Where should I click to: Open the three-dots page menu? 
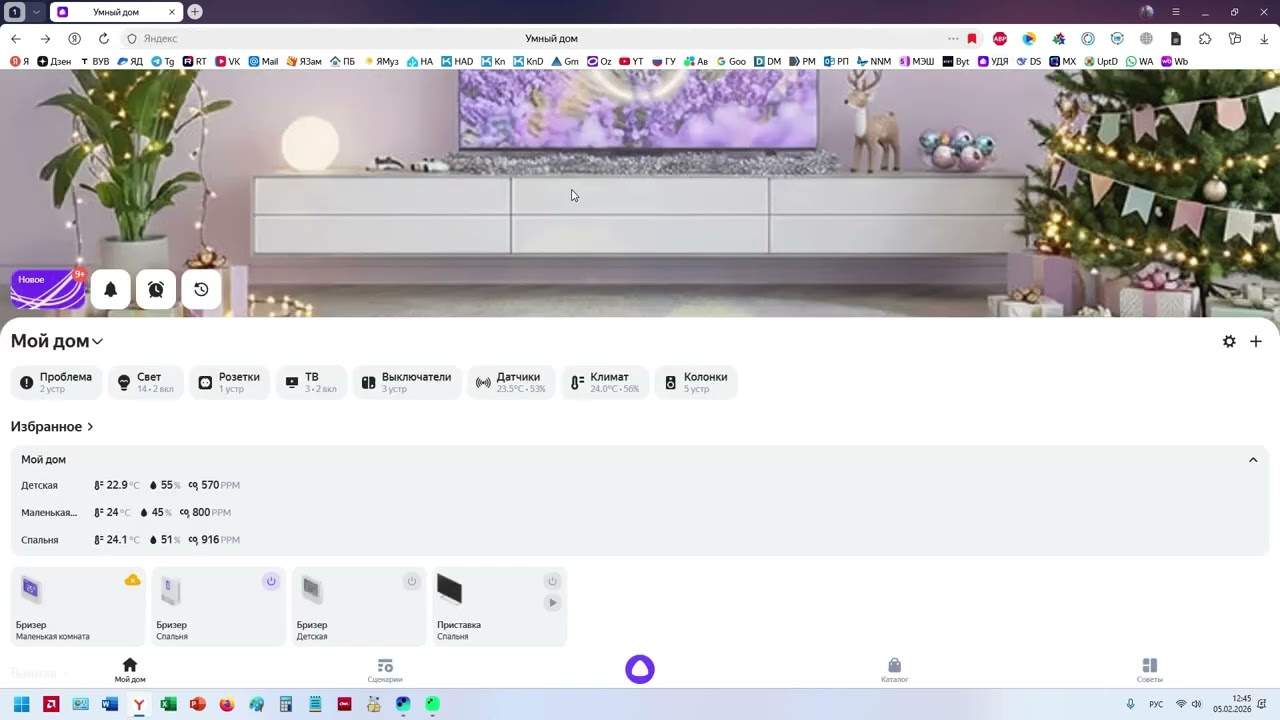pos(953,39)
